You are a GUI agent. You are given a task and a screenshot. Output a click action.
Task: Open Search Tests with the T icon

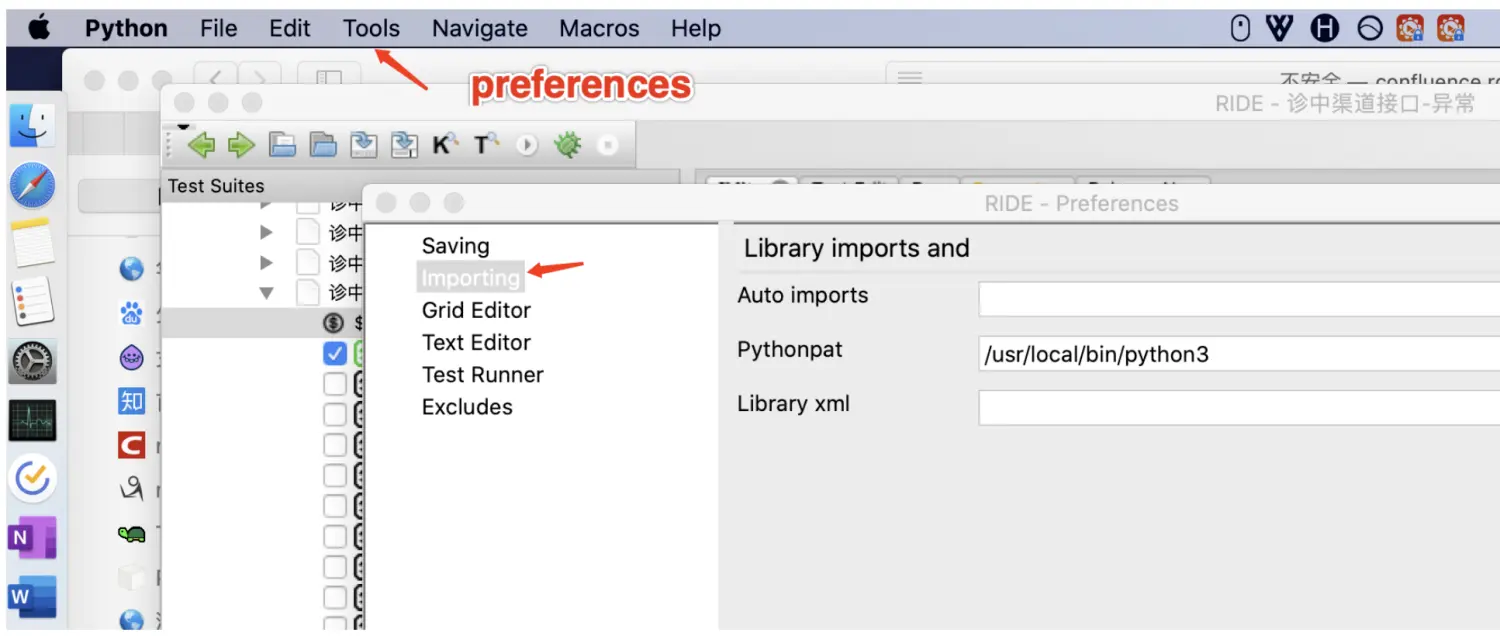487,146
